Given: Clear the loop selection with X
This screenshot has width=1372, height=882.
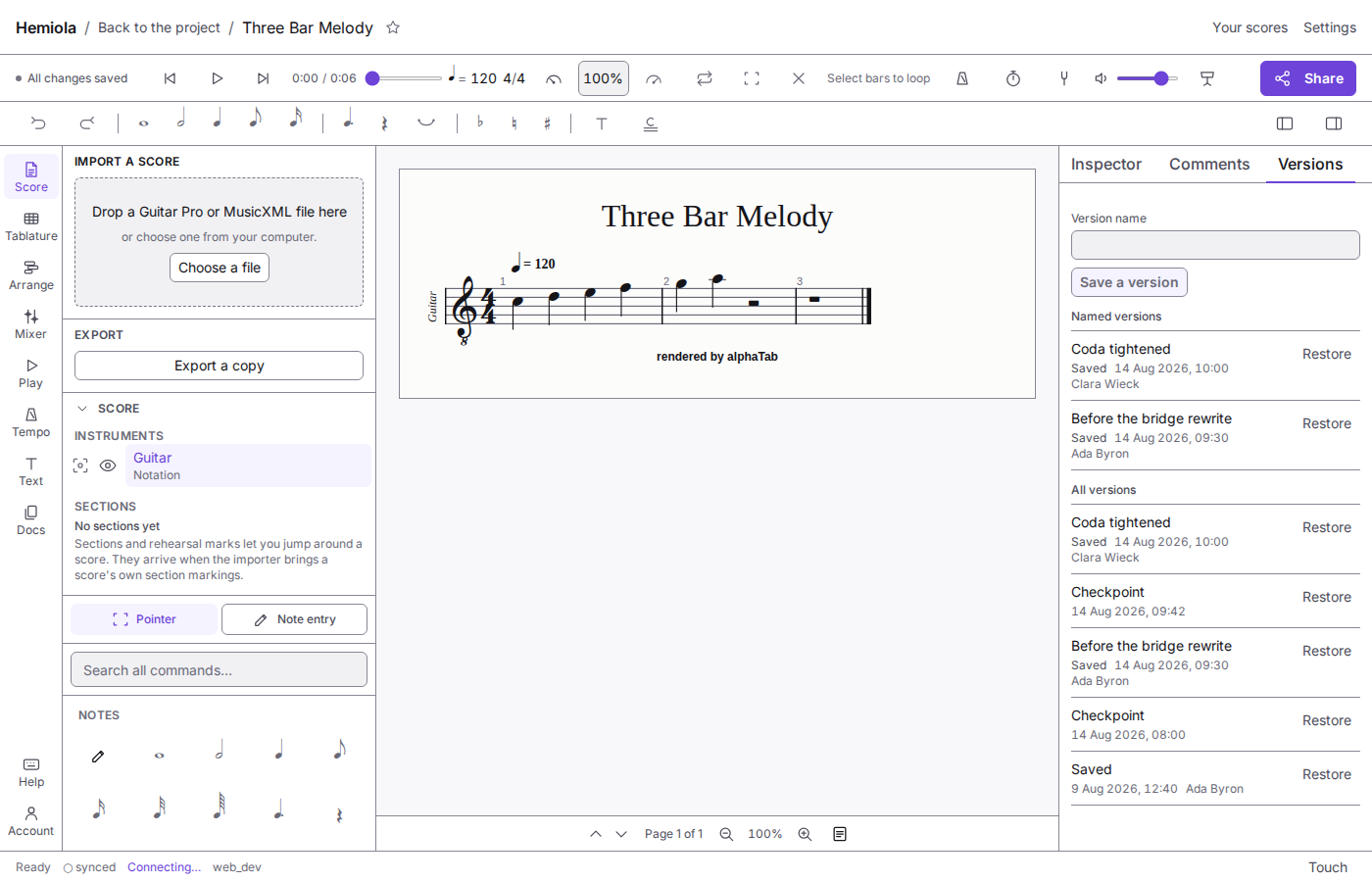Looking at the screenshot, I should coord(799,78).
